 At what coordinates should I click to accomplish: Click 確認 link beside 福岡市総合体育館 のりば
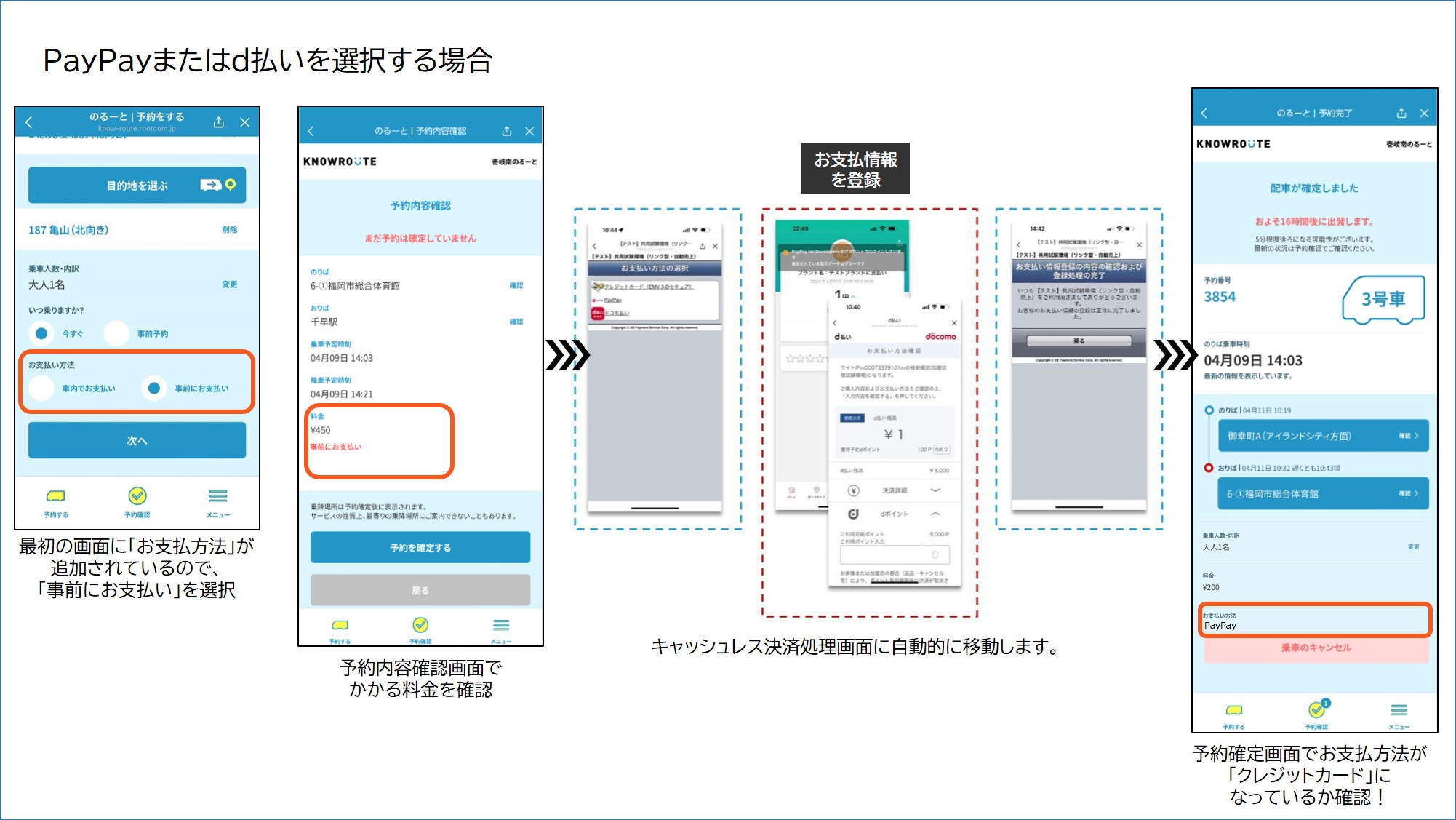click(x=516, y=285)
